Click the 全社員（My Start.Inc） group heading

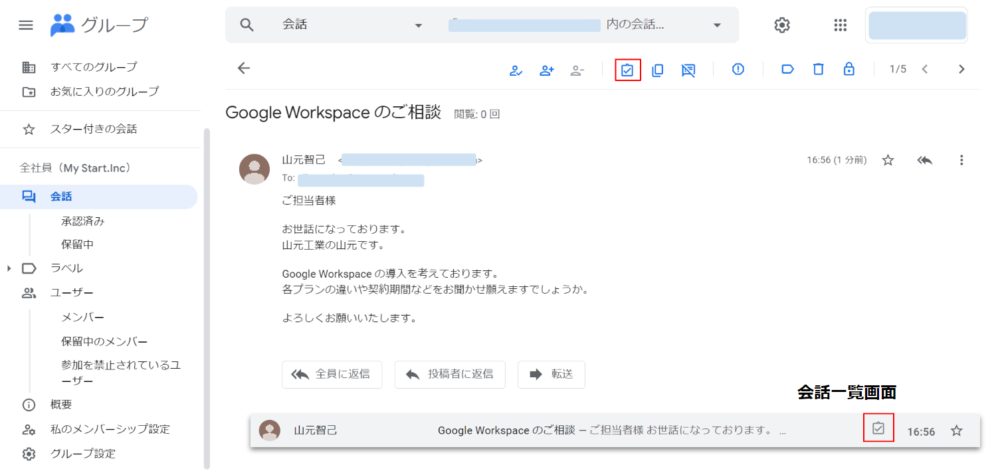75,168
